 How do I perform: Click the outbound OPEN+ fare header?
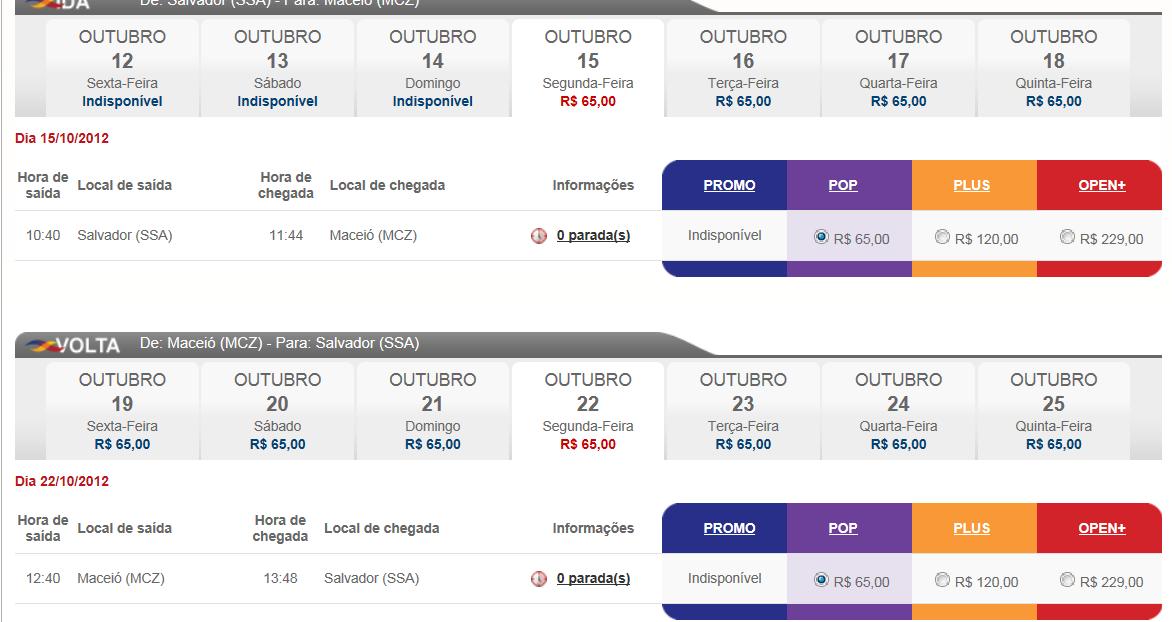click(x=1102, y=185)
